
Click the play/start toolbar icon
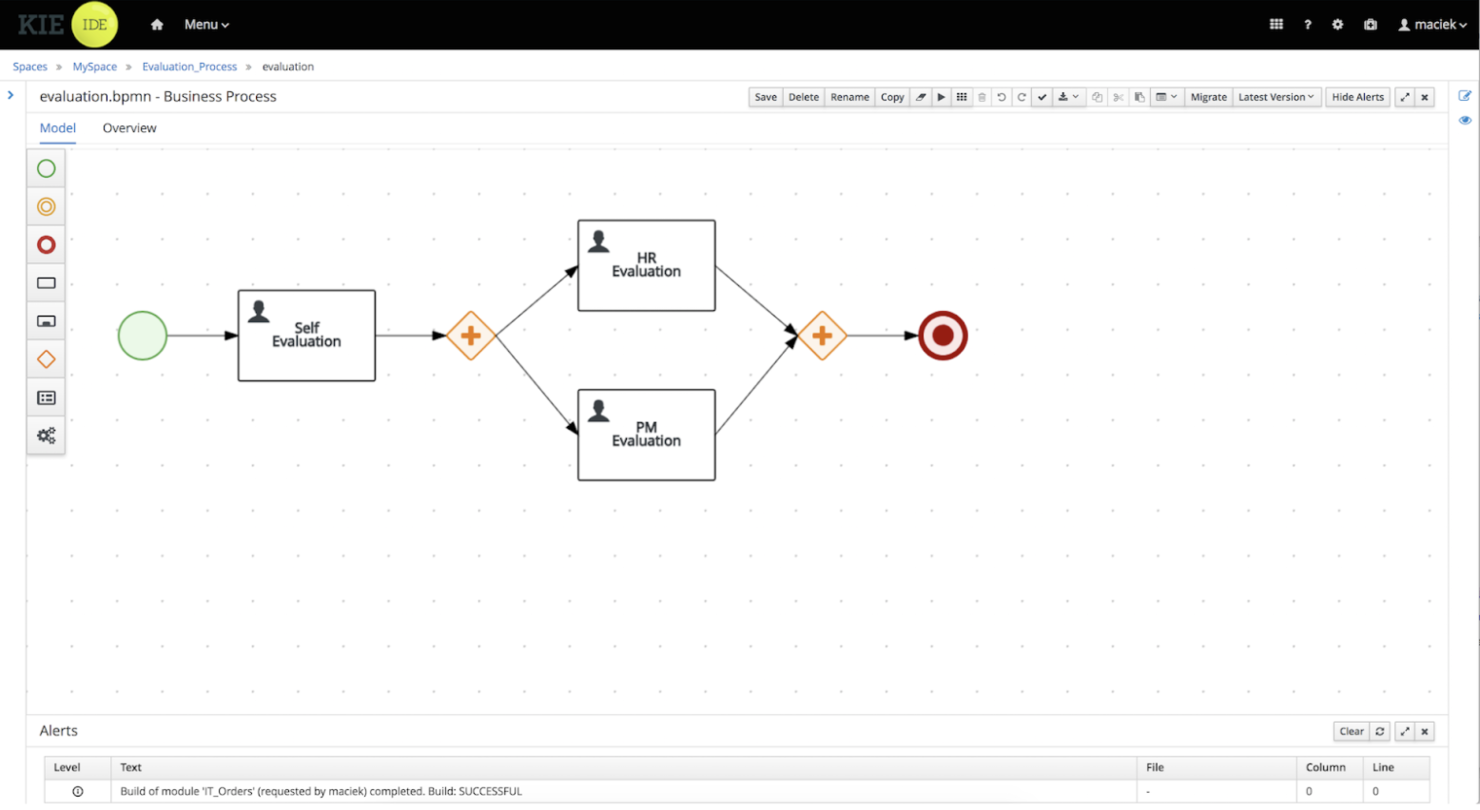point(941,97)
